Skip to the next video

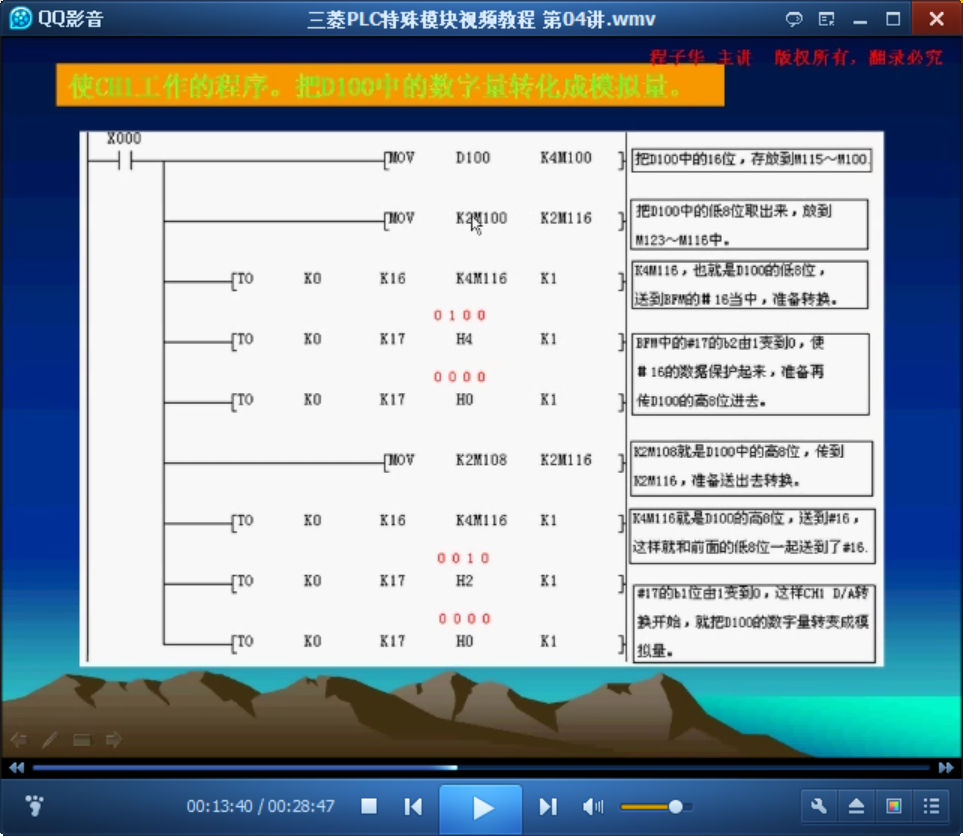click(x=547, y=806)
